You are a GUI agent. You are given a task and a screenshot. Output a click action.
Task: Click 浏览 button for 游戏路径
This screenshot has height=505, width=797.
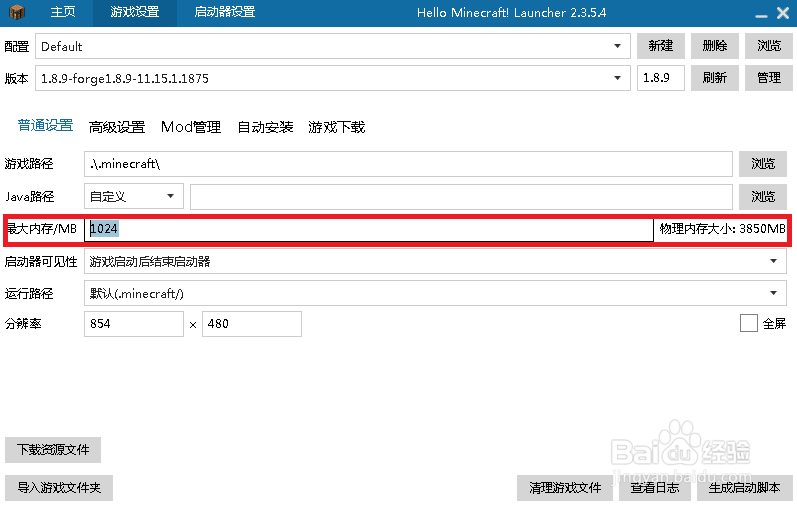(x=763, y=164)
